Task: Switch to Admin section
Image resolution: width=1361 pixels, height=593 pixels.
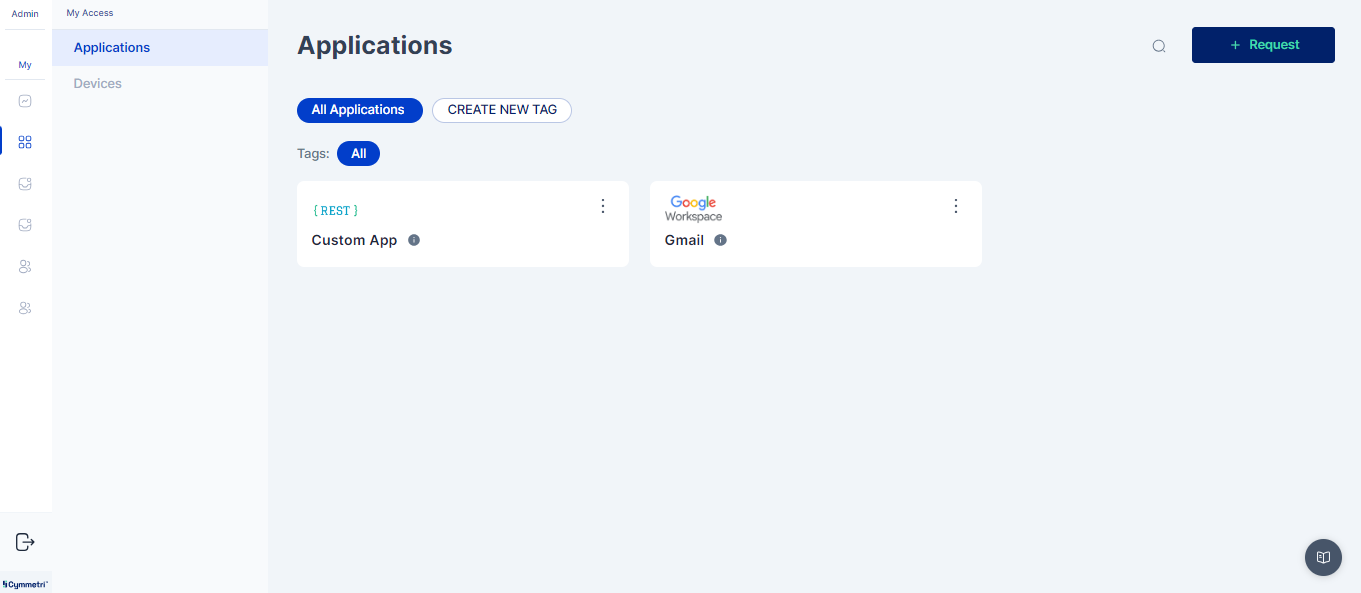Action: coord(25,14)
